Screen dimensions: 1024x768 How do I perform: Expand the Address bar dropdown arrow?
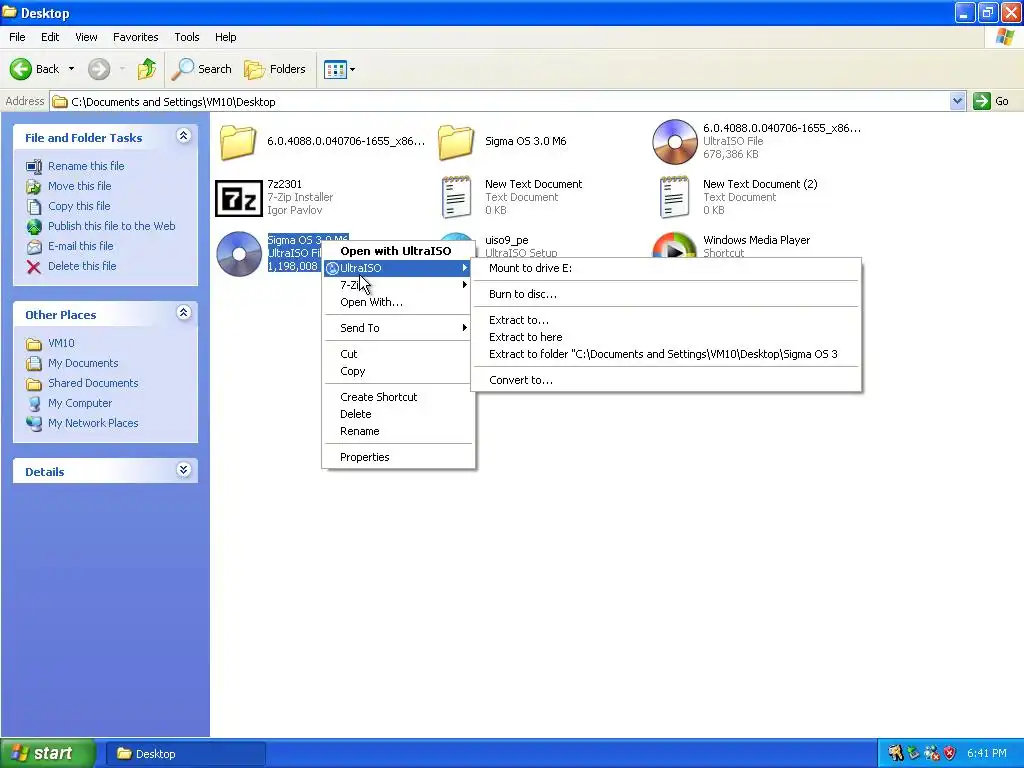pos(957,101)
